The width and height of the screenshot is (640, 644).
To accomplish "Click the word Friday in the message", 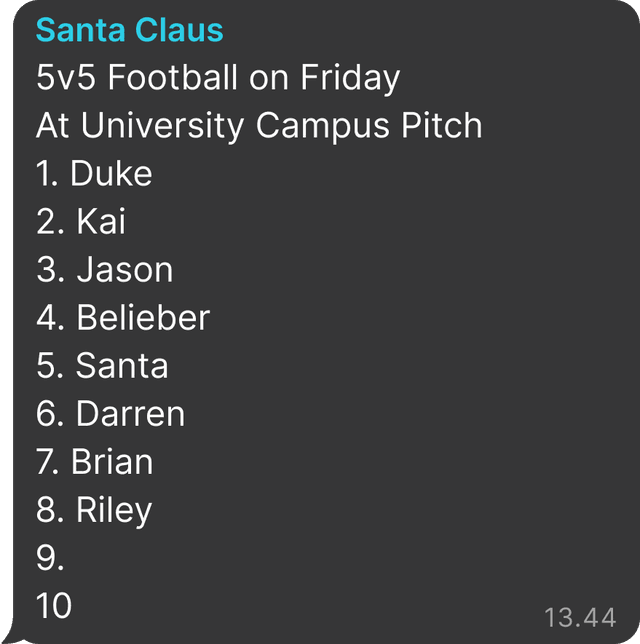I will 350,78.
